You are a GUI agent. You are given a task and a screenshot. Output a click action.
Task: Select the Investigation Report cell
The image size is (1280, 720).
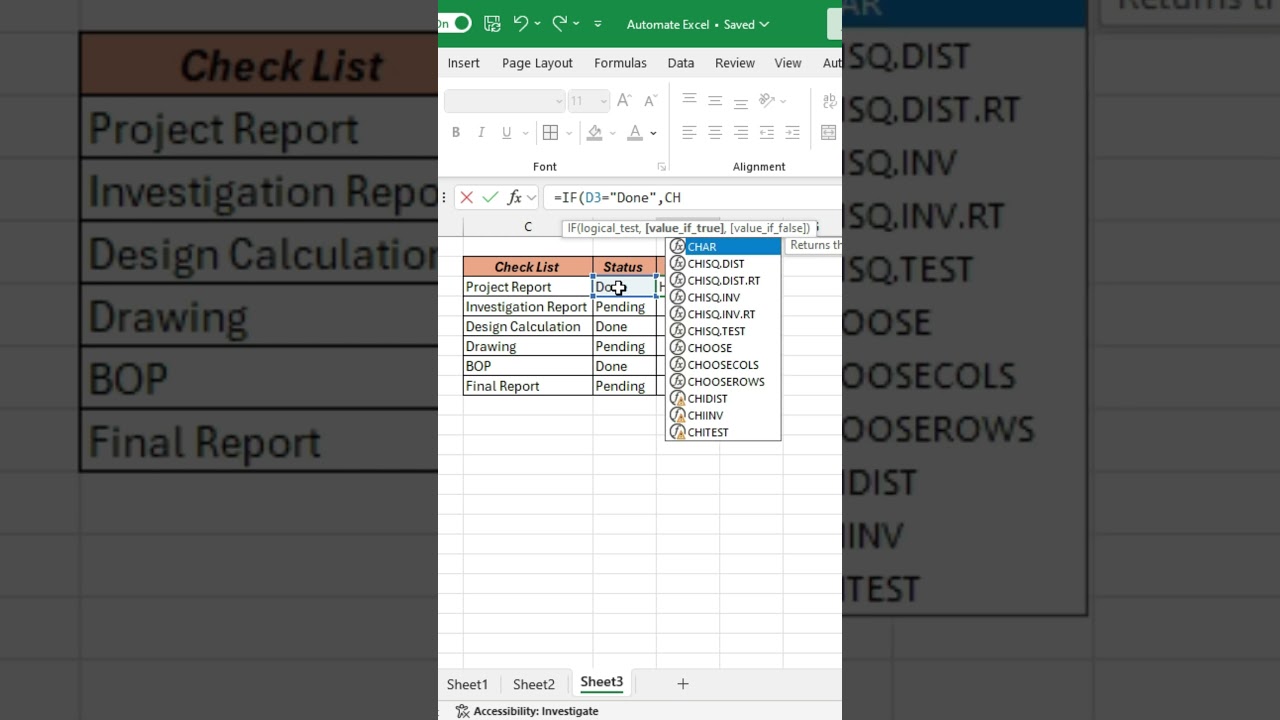(x=528, y=307)
